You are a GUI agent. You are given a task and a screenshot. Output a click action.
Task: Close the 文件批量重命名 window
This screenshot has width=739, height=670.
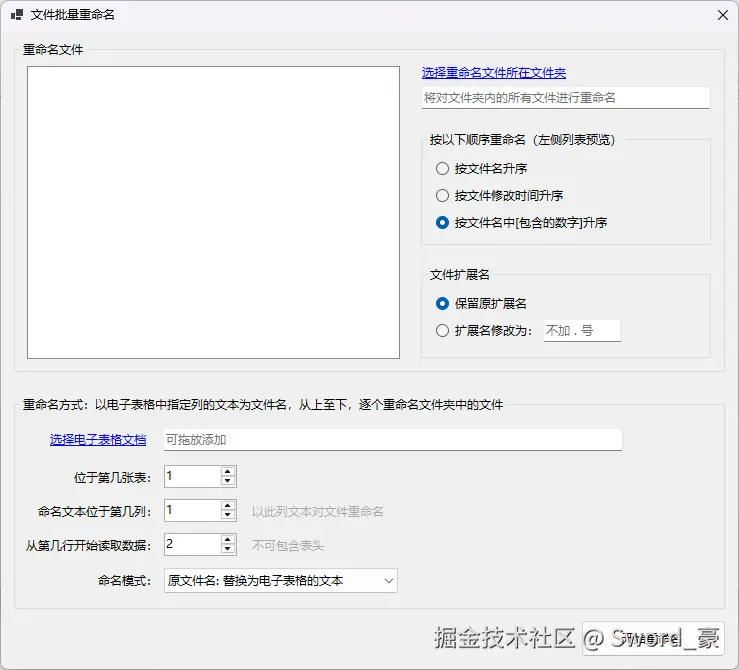pyautogui.click(x=723, y=15)
